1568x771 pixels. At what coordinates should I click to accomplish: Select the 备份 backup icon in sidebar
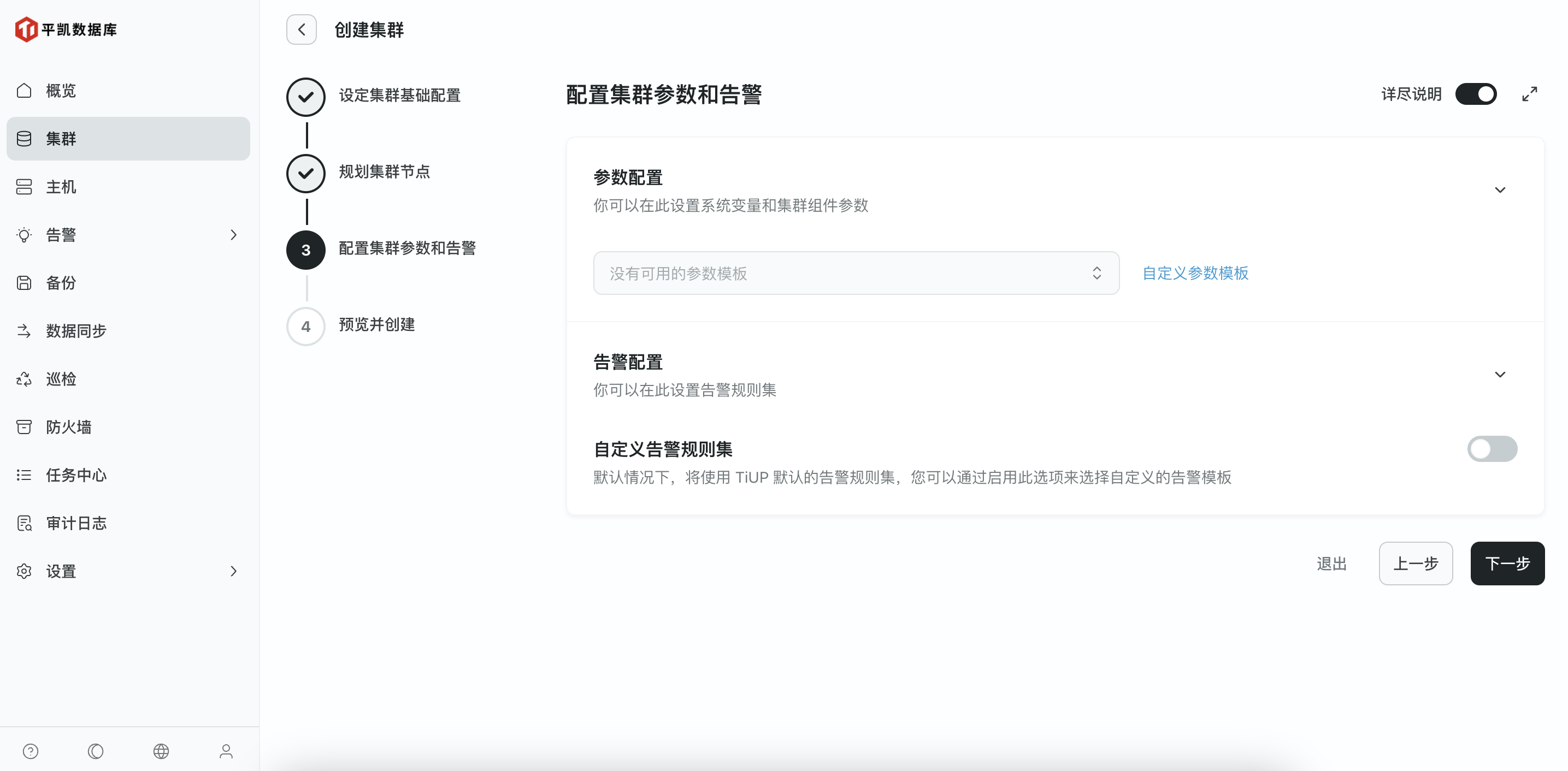click(60, 282)
